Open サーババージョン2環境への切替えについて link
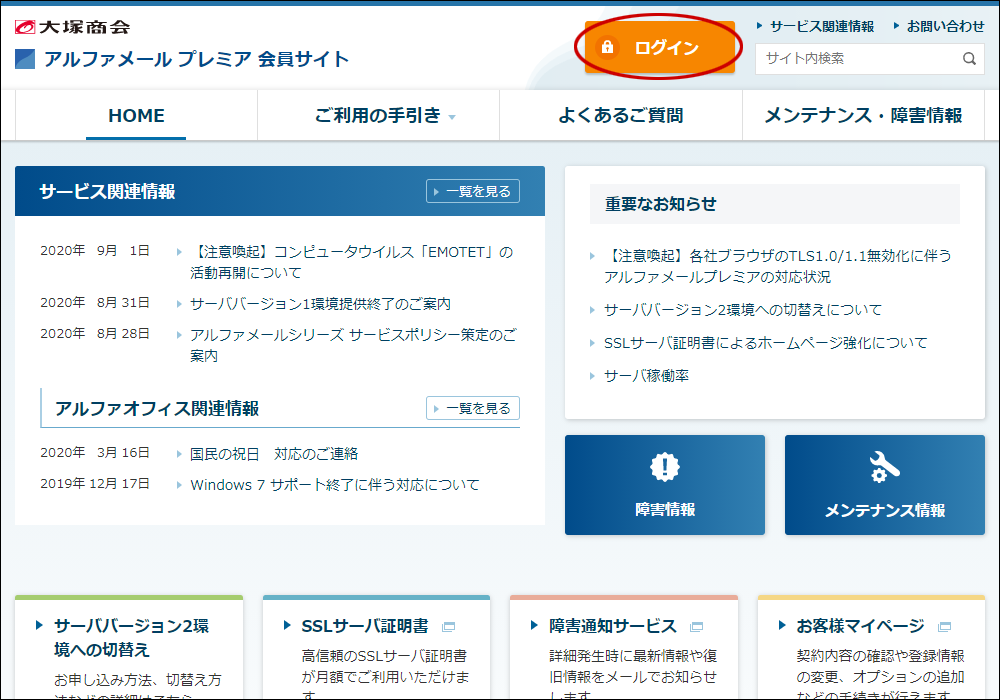 (x=743, y=310)
